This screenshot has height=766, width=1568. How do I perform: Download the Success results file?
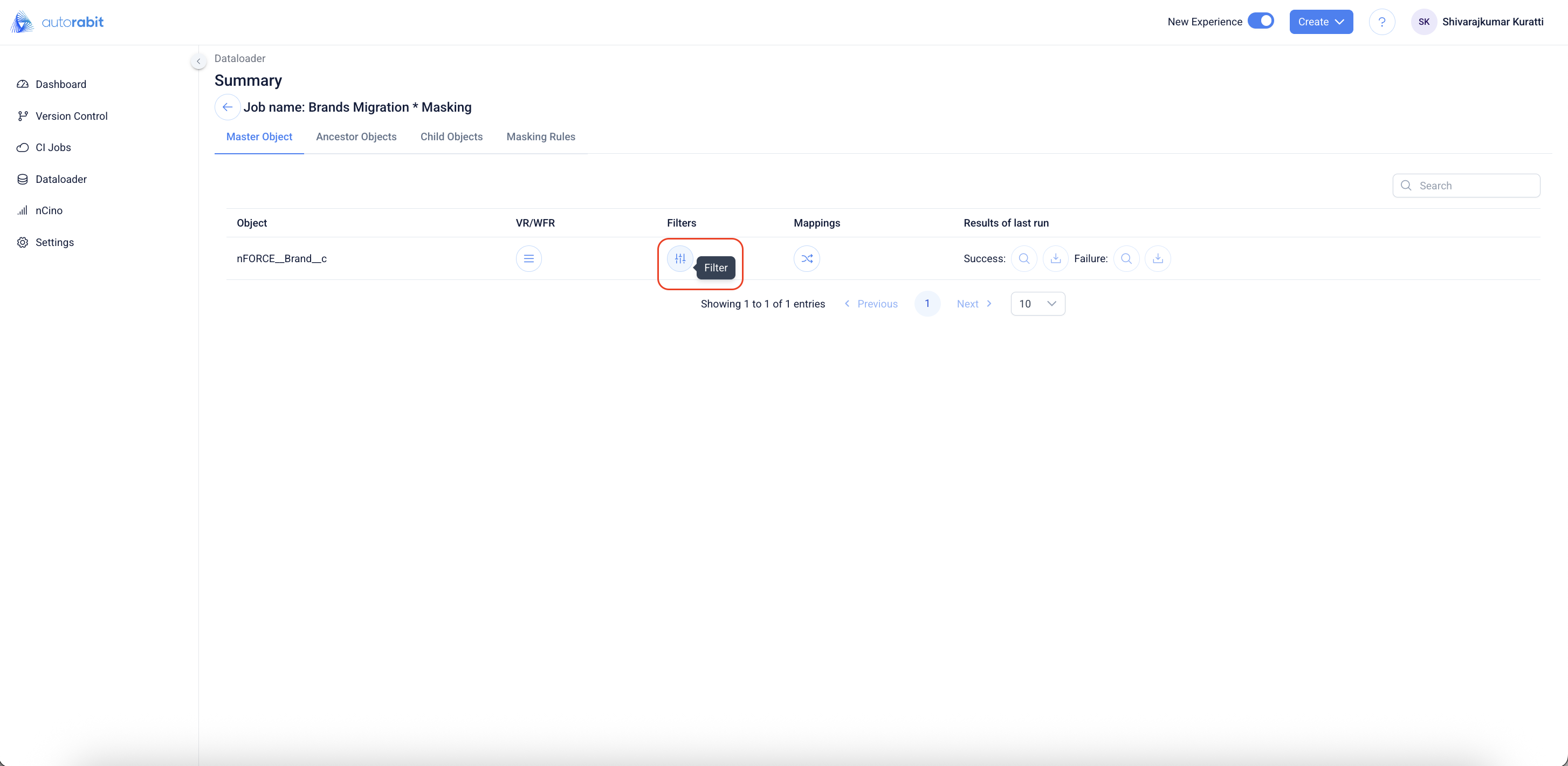pos(1055,258)
